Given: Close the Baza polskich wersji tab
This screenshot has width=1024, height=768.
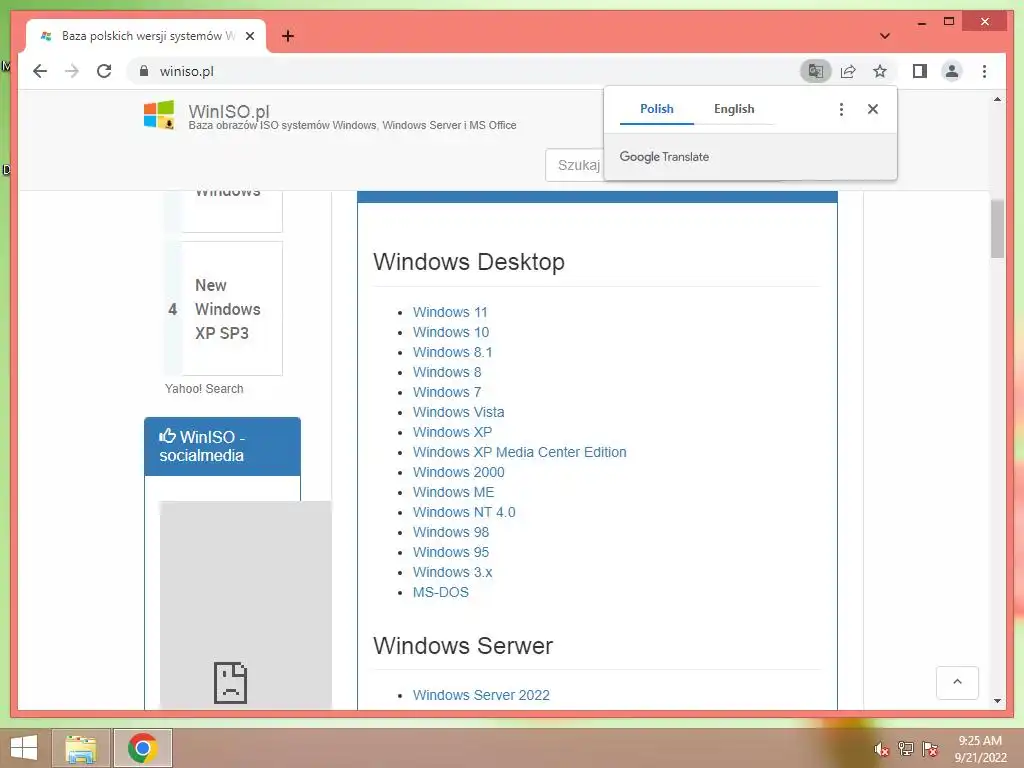Looking at the screenshot, I should [249, 36].
